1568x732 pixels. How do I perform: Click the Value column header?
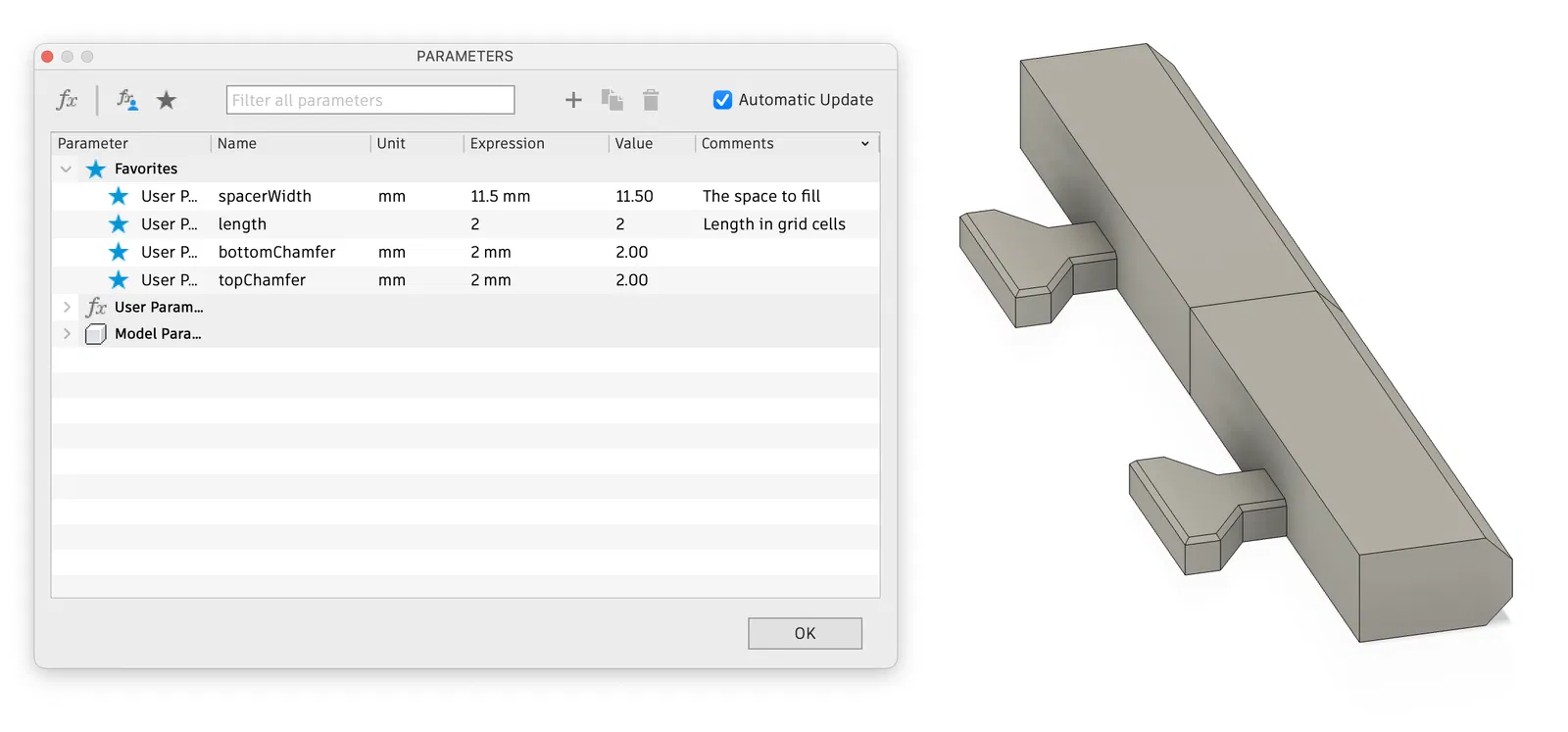(x=652, y=143)
